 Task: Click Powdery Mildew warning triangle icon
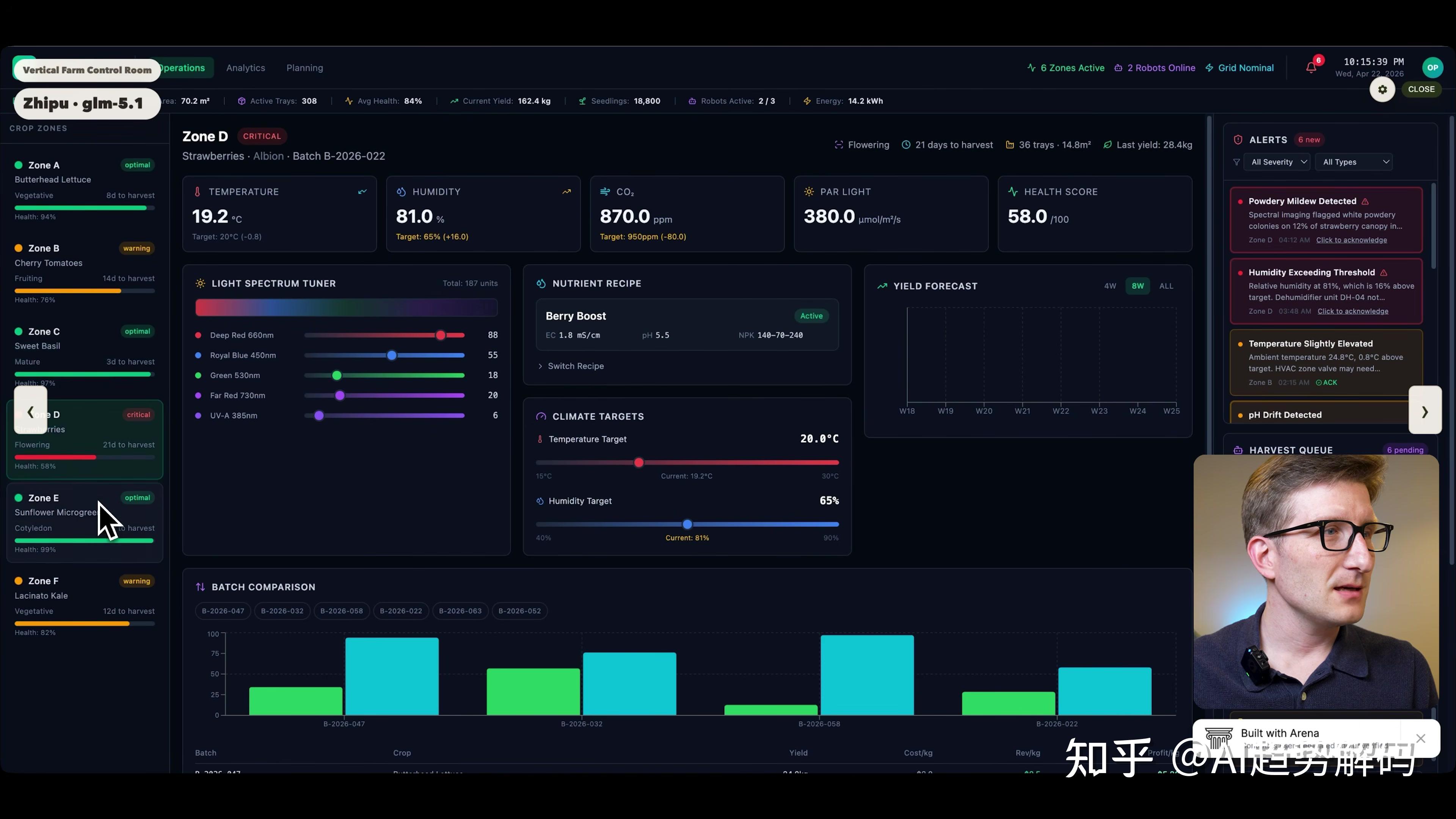pos(1365,201)
